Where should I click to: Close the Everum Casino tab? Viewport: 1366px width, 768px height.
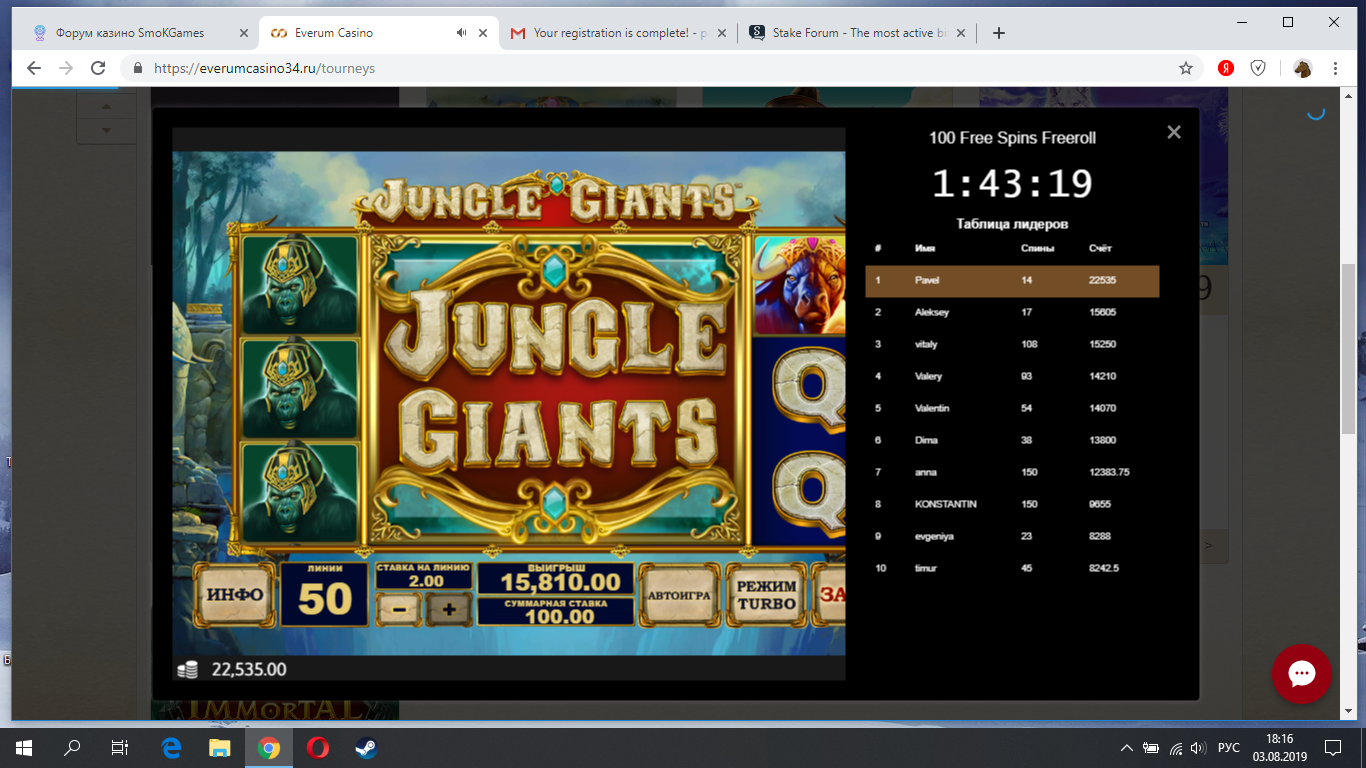(484, 33)
